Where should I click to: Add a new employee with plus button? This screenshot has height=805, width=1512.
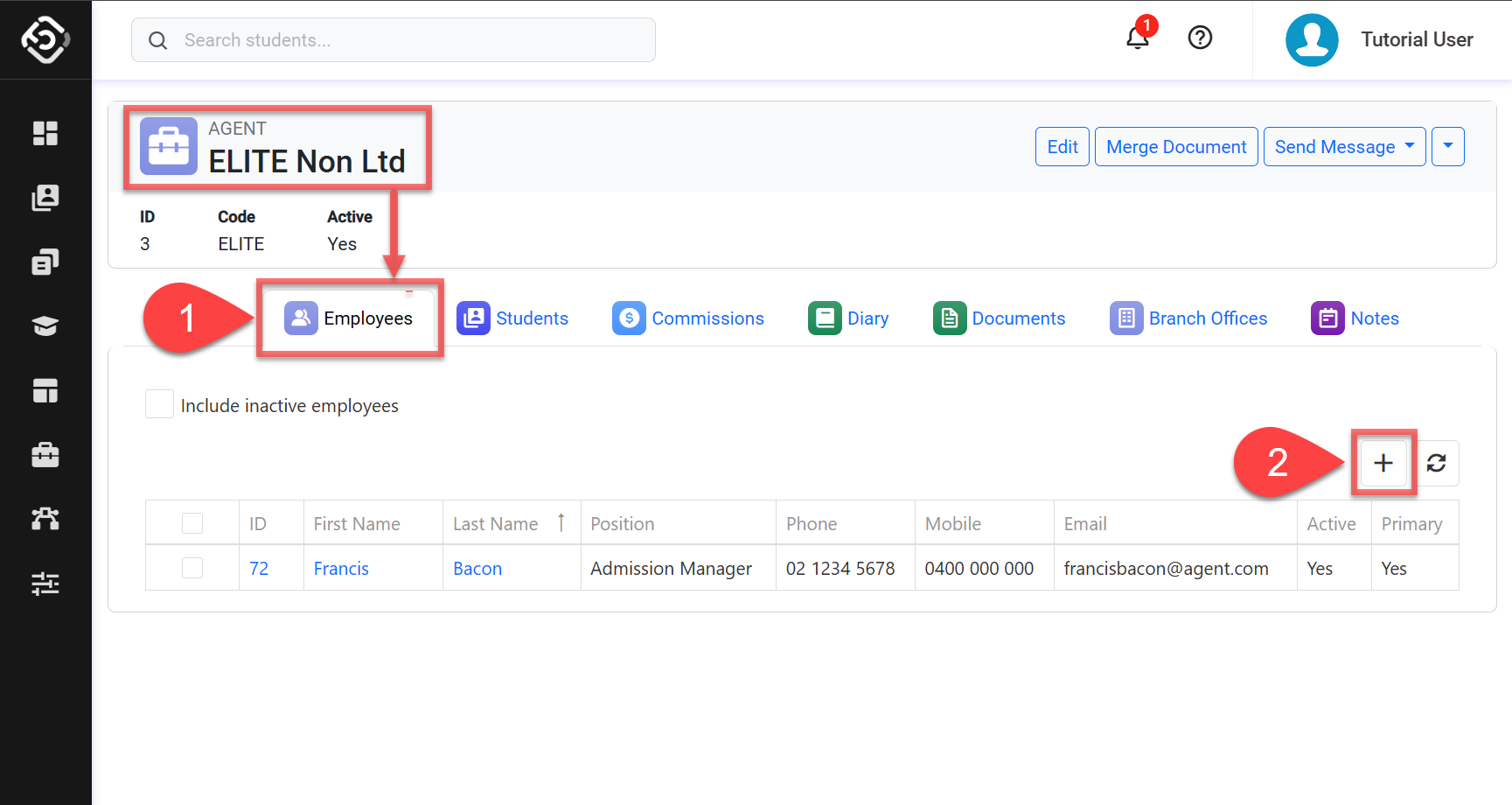[x=1383, y=463]
